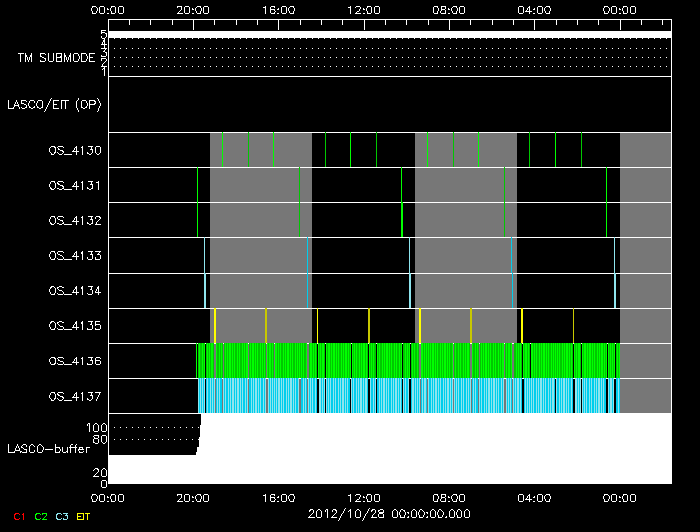700x532 pixels.
Task: Click the last green marker in the OS_4132 row
Action: pyautogui.click(x=606, y=220)
